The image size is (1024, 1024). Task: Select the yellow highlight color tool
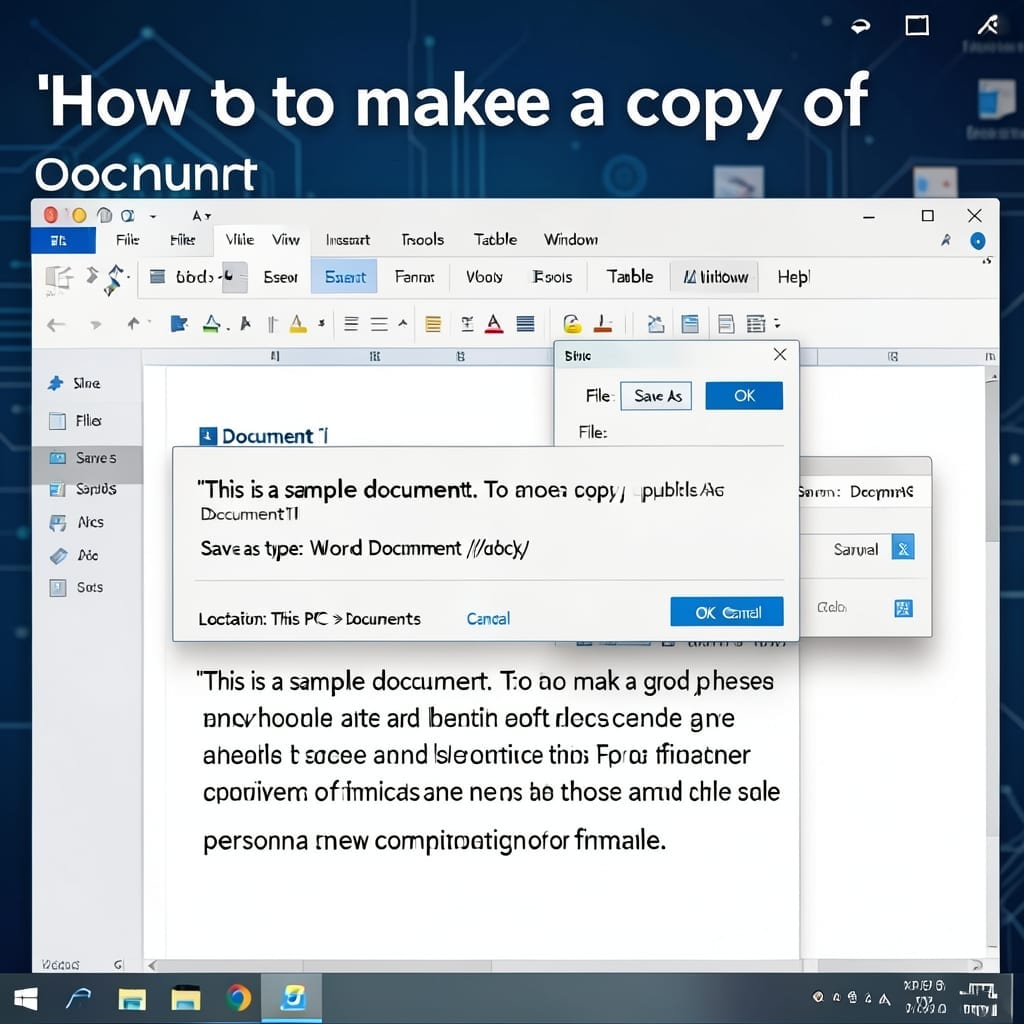(298, 323)
